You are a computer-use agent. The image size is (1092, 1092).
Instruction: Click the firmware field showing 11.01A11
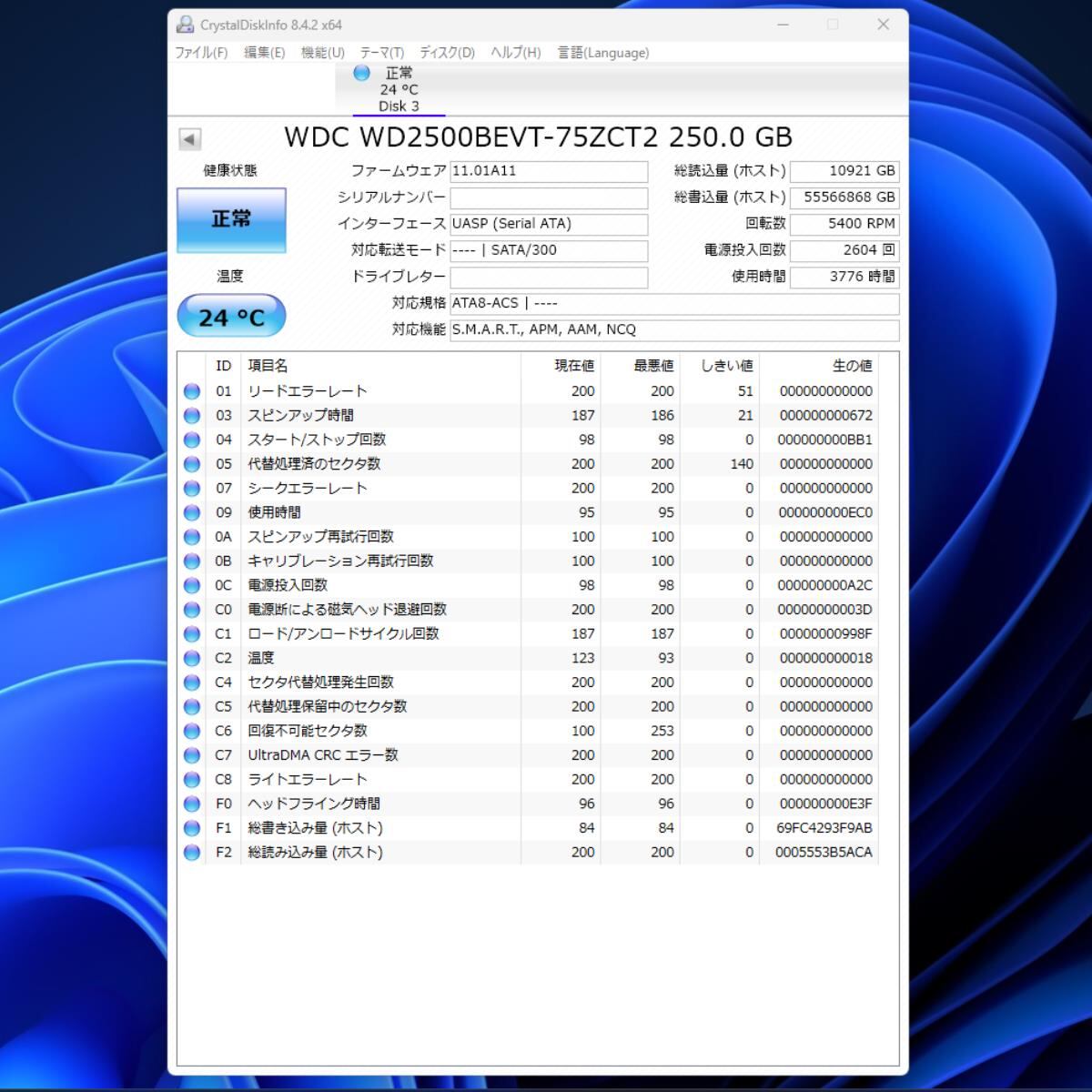(x=548, y=171)
